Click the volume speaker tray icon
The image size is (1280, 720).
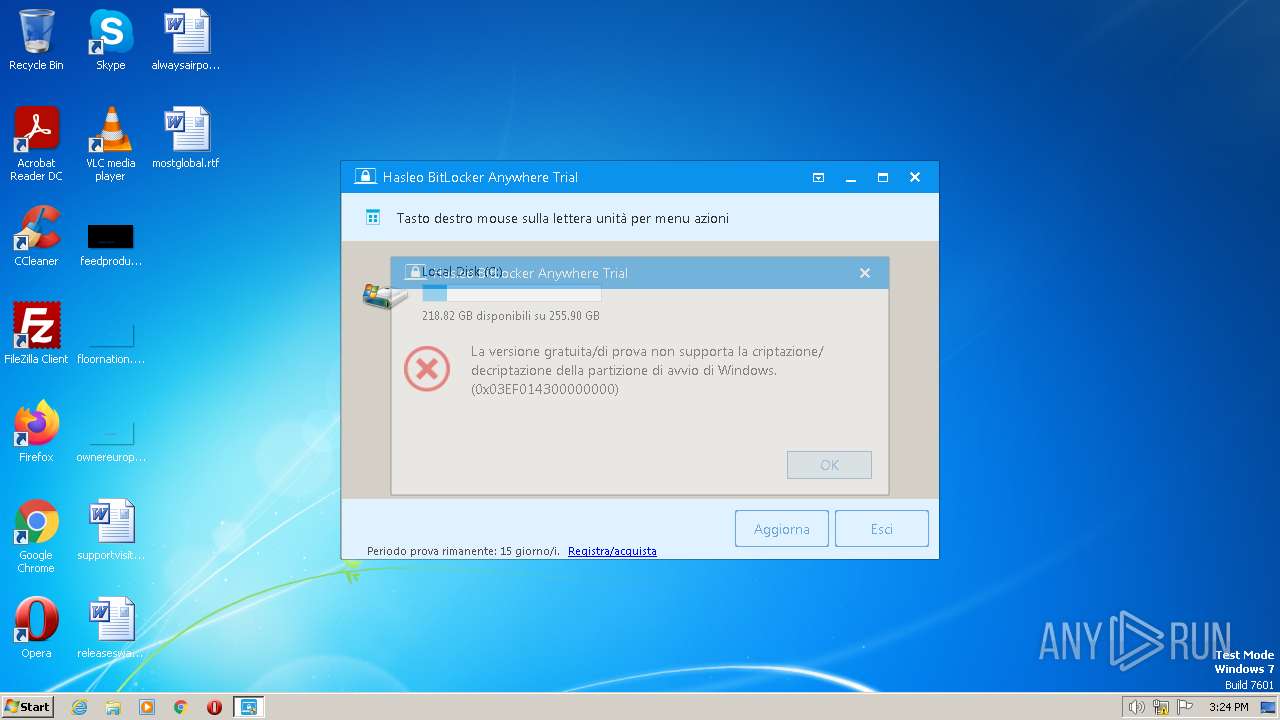click(x=1136, y=707)
